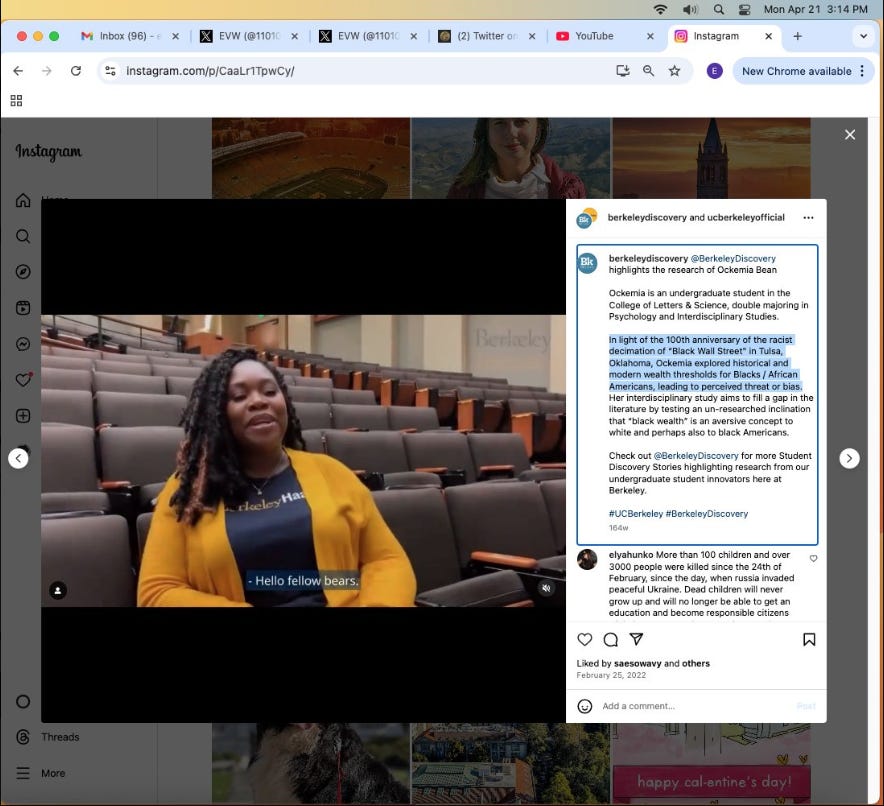Switch to Gmail Inbox tab
884x806 pixels.
(130, 36)
